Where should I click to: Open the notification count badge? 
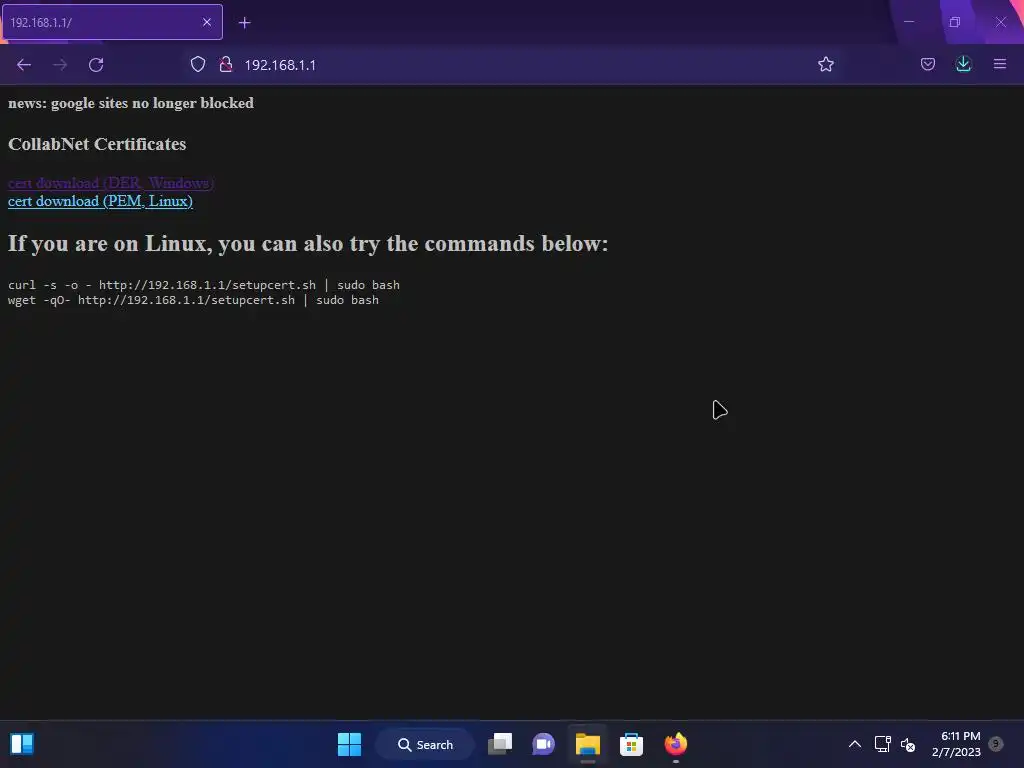(x=996, y=743)
